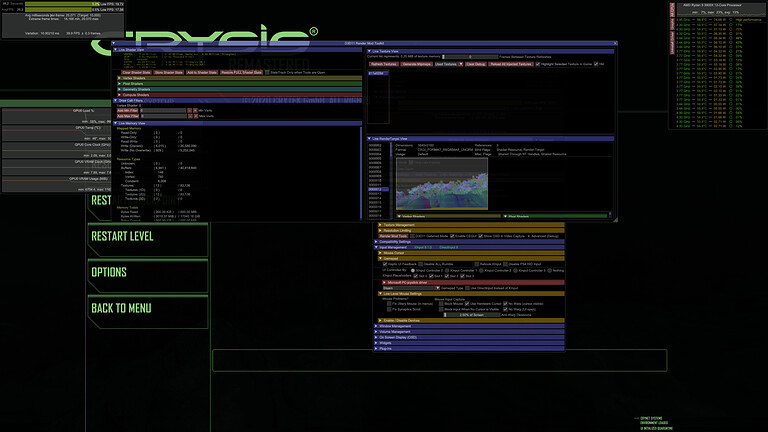Viewport: 768px width, 432px height.
Task: Collapse the Live RenderTarget View header
Action: coord(491,139)
